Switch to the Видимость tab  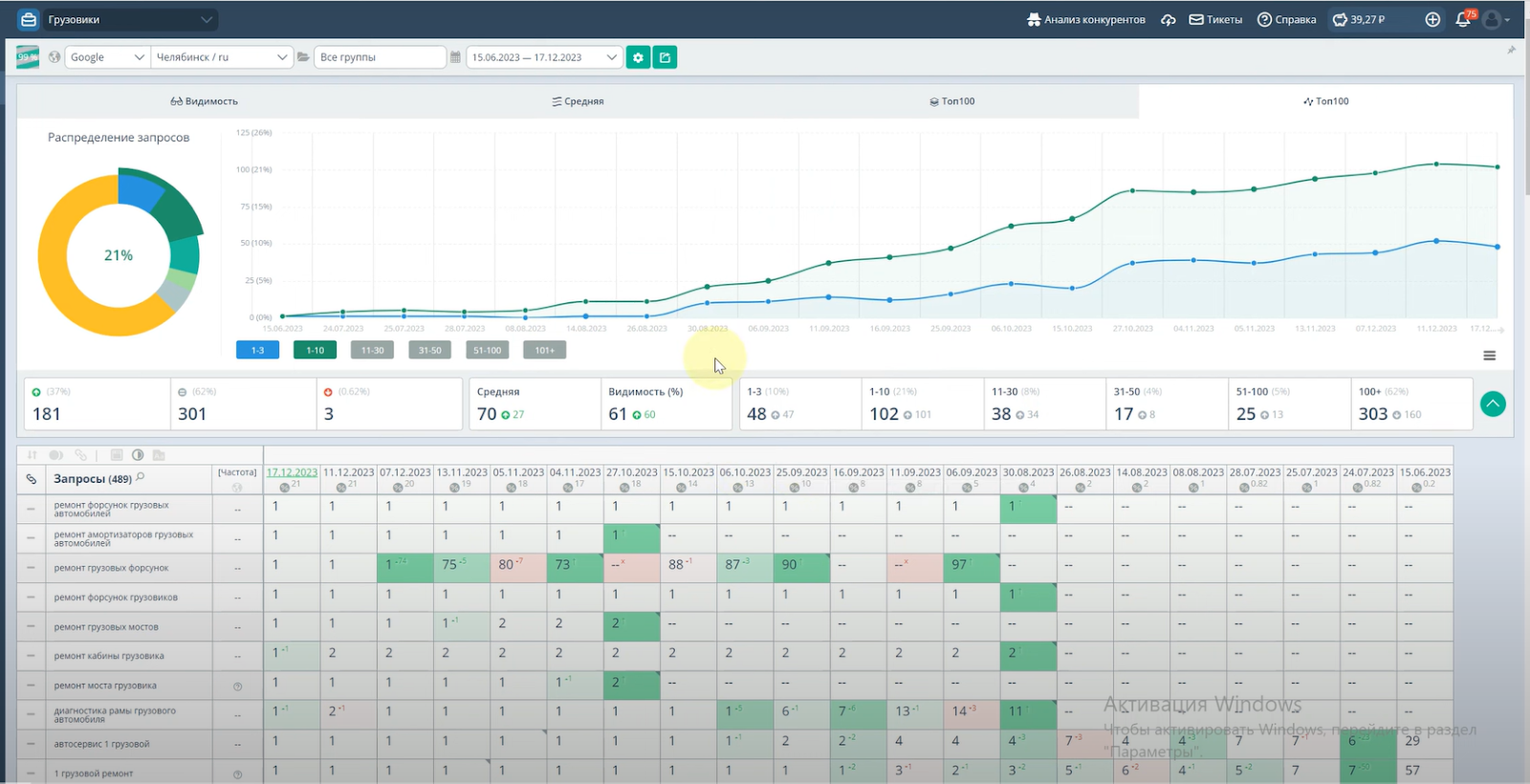tap(204, 101)
